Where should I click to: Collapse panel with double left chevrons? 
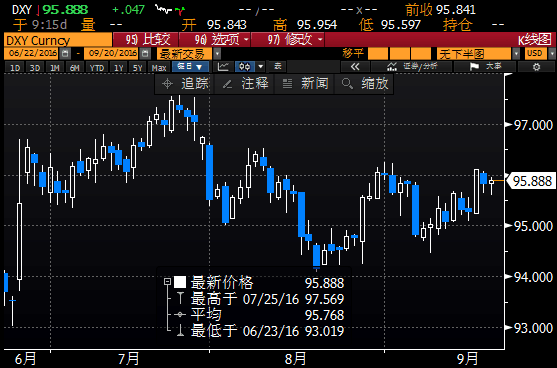coord(355,67)
